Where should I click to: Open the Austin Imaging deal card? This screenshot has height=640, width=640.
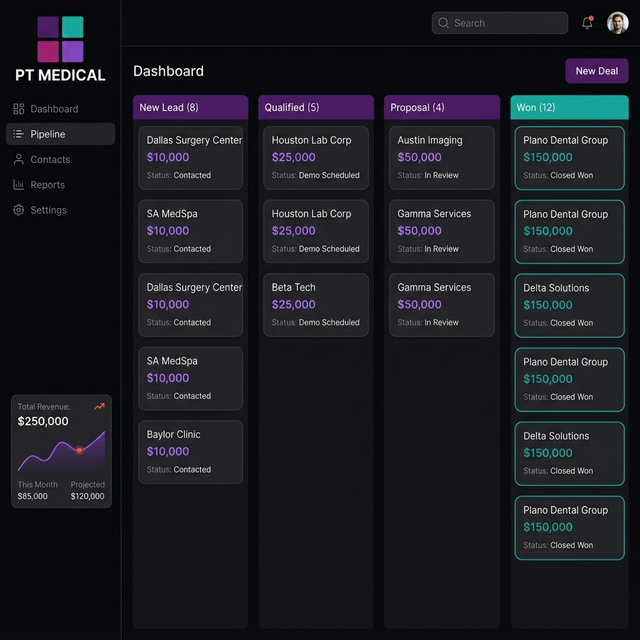[x=442, y=158]
